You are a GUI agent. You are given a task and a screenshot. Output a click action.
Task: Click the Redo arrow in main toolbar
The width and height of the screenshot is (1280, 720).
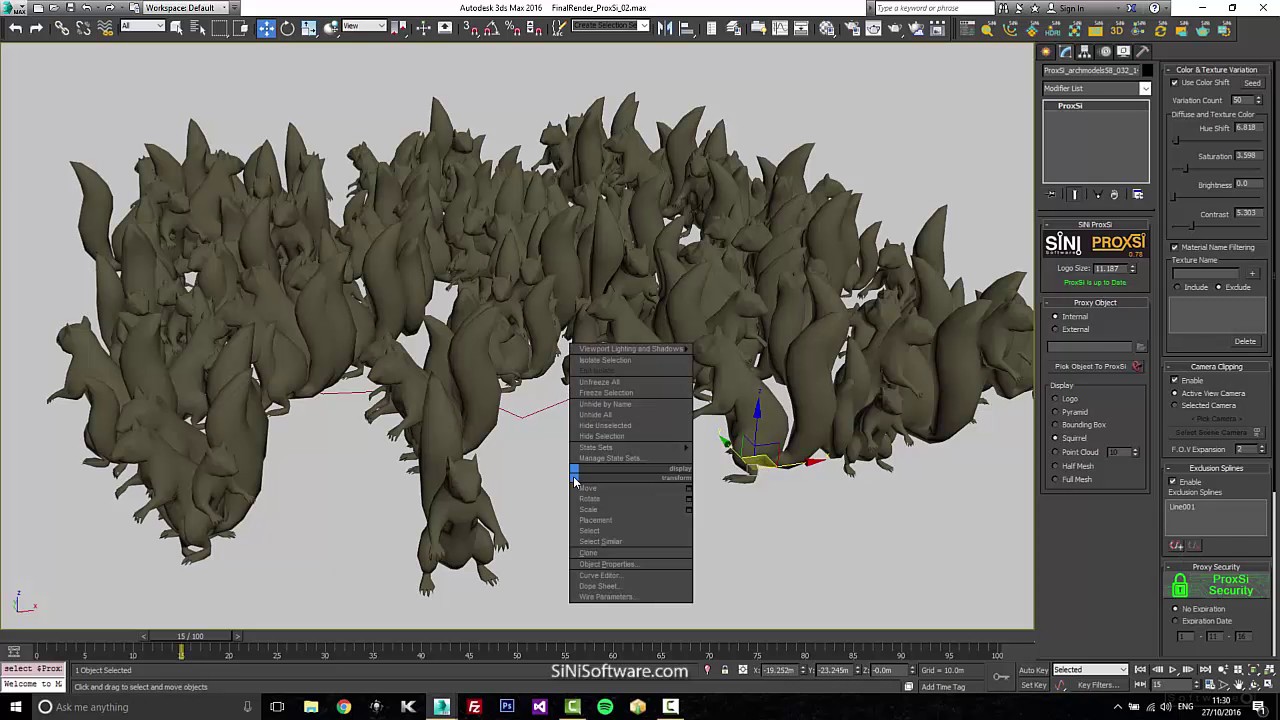pyautogui.click(x=36, y=28)
